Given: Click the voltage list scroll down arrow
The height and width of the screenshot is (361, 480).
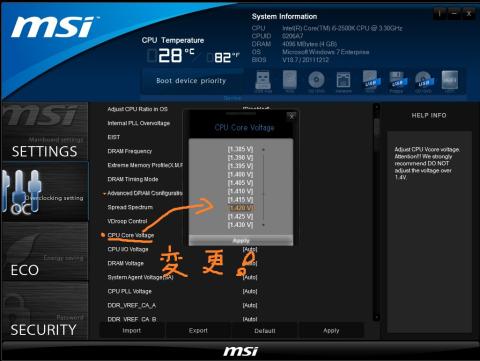Looking at the screenshot, I should click(263, 225).
